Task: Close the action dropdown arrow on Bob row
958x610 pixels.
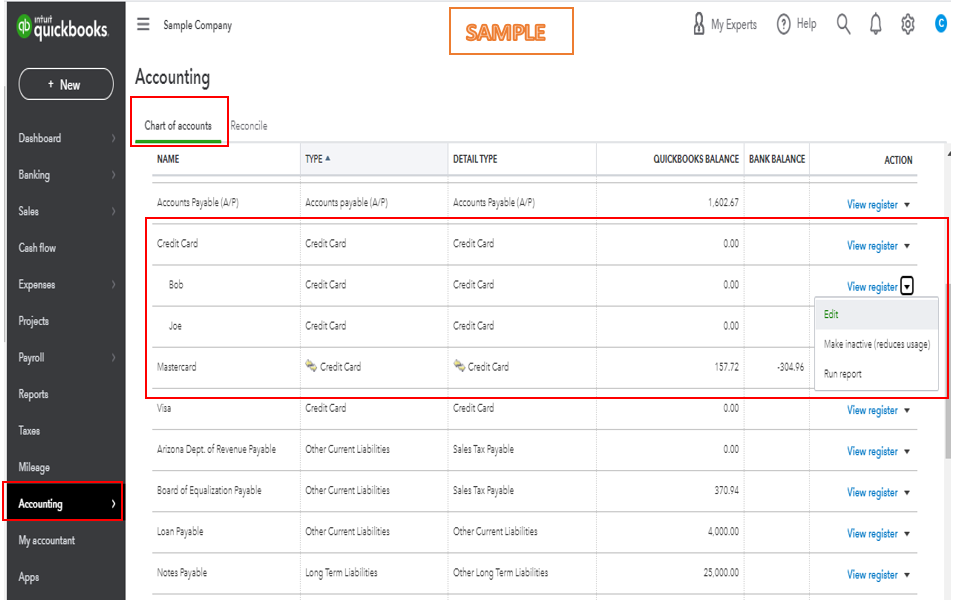Action: pos(907,286)
